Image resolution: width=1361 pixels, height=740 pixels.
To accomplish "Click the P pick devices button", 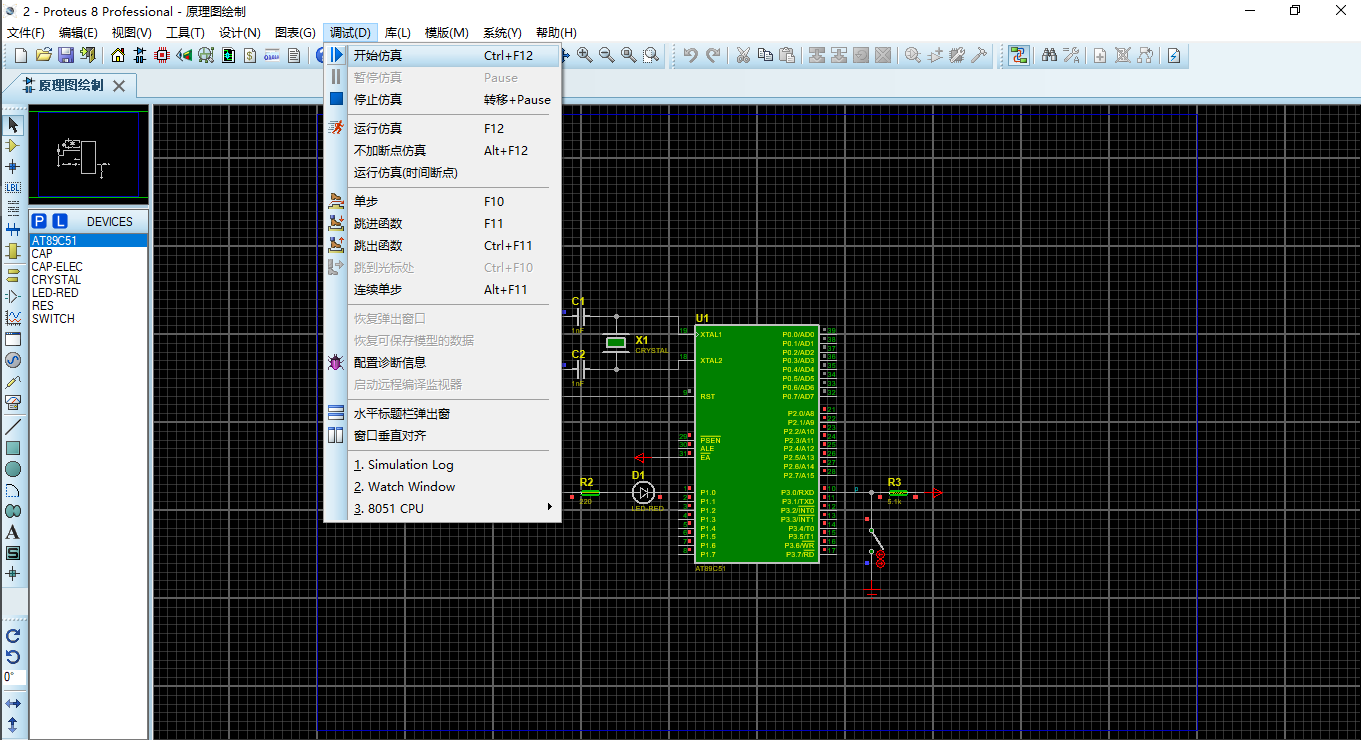I will (x=39, y=221).
